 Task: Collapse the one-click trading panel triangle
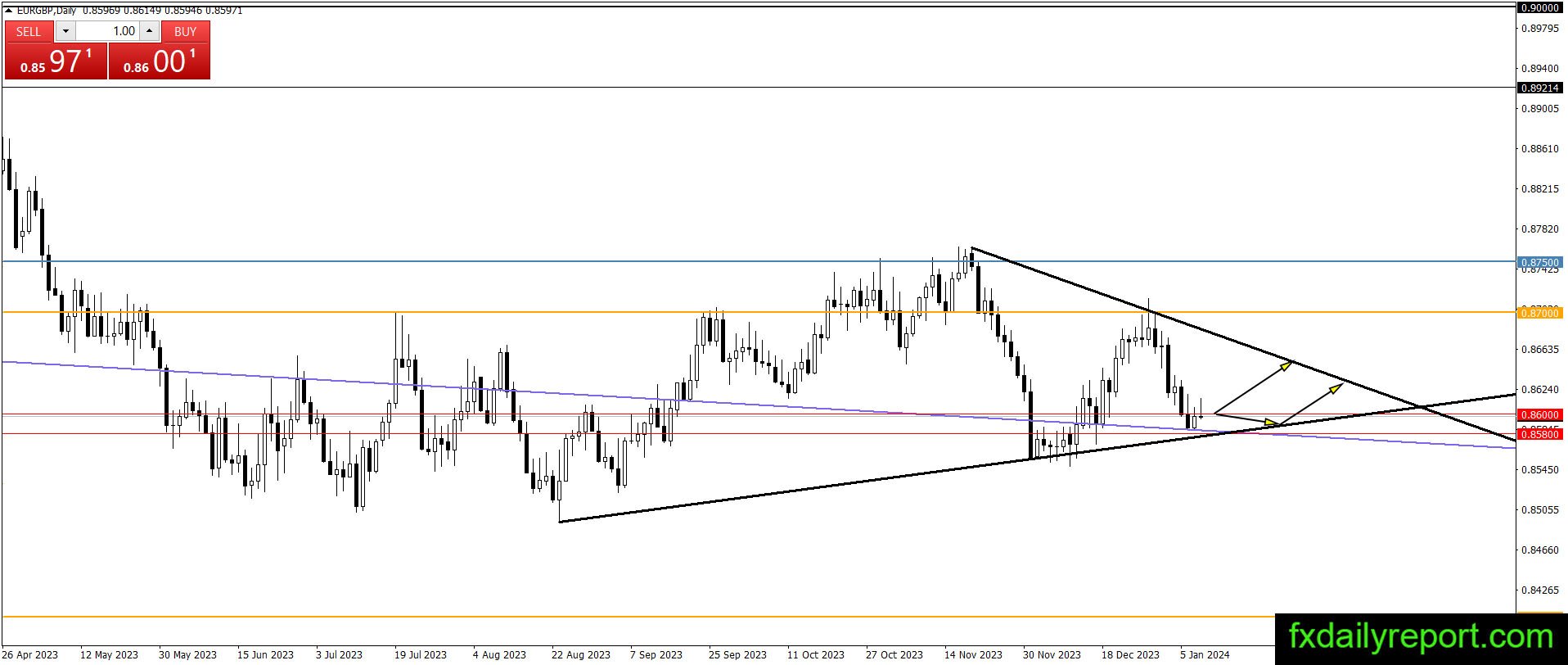8,11
